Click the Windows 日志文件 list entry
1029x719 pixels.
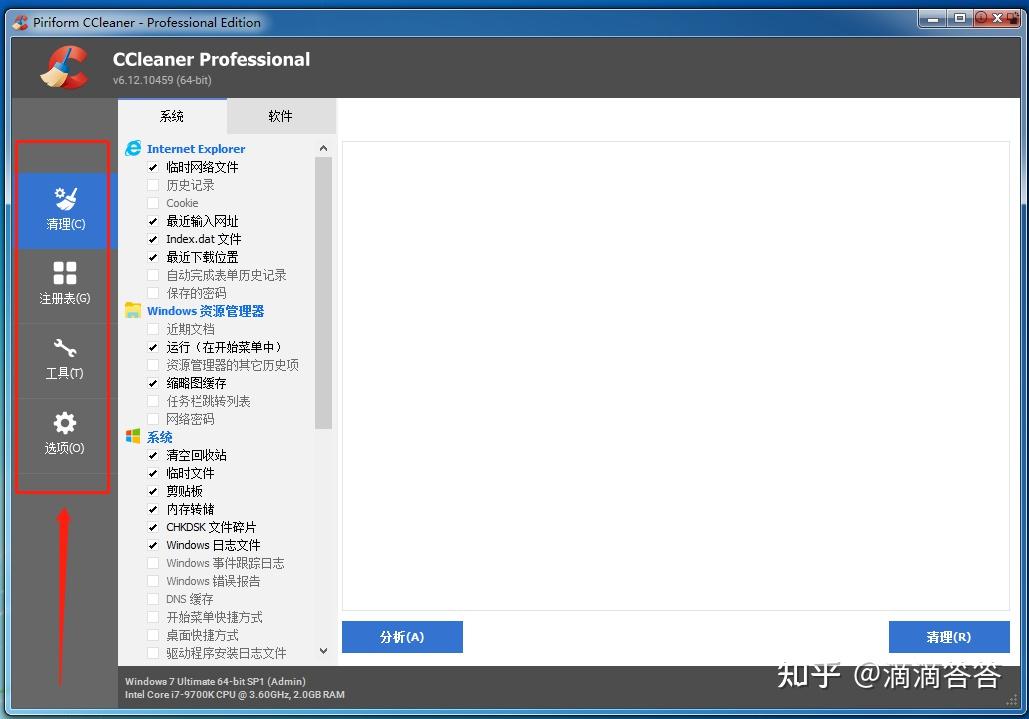click(x=215, y=545)
